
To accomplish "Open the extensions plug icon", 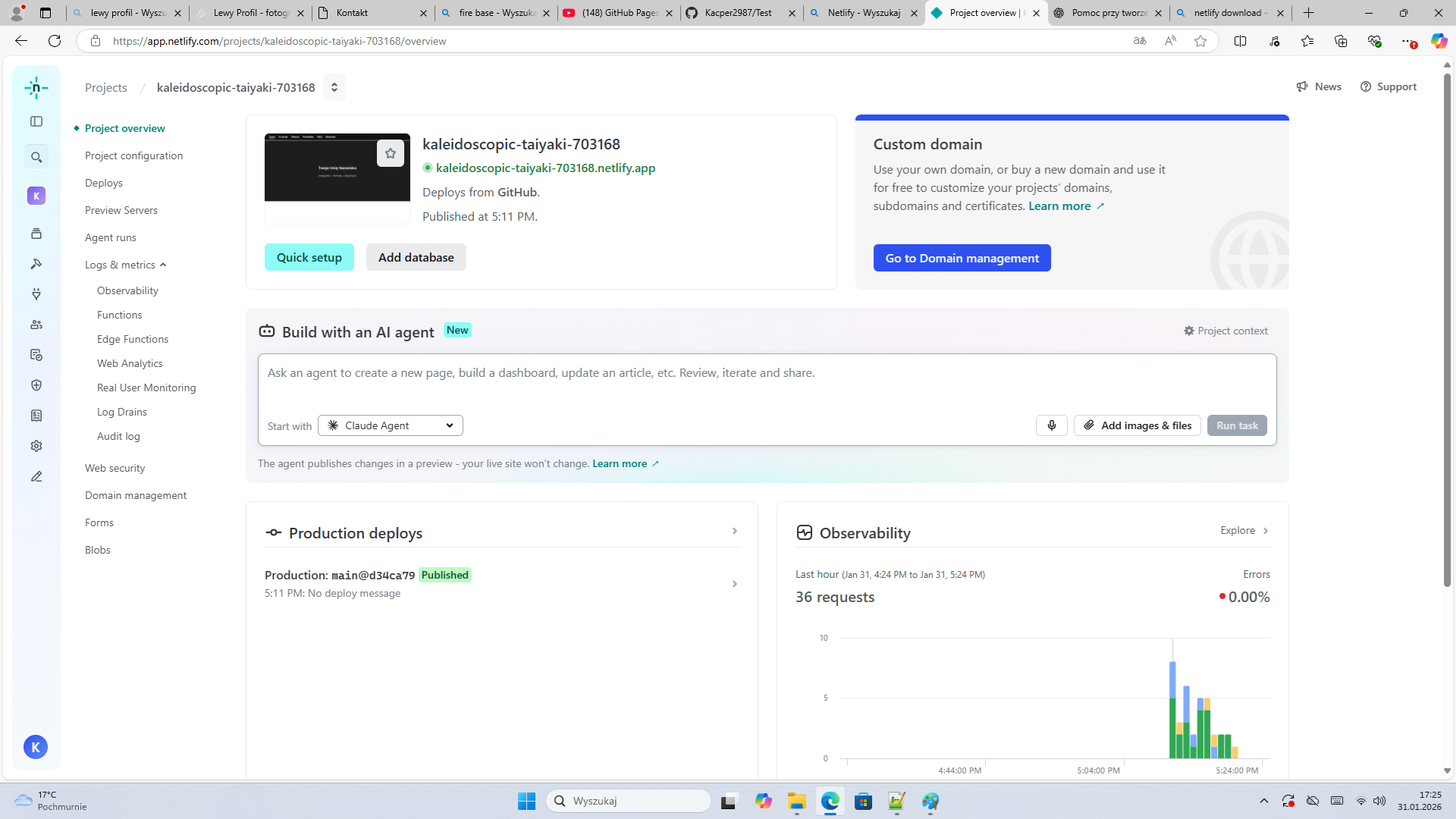I will click(x=36, y=294).
